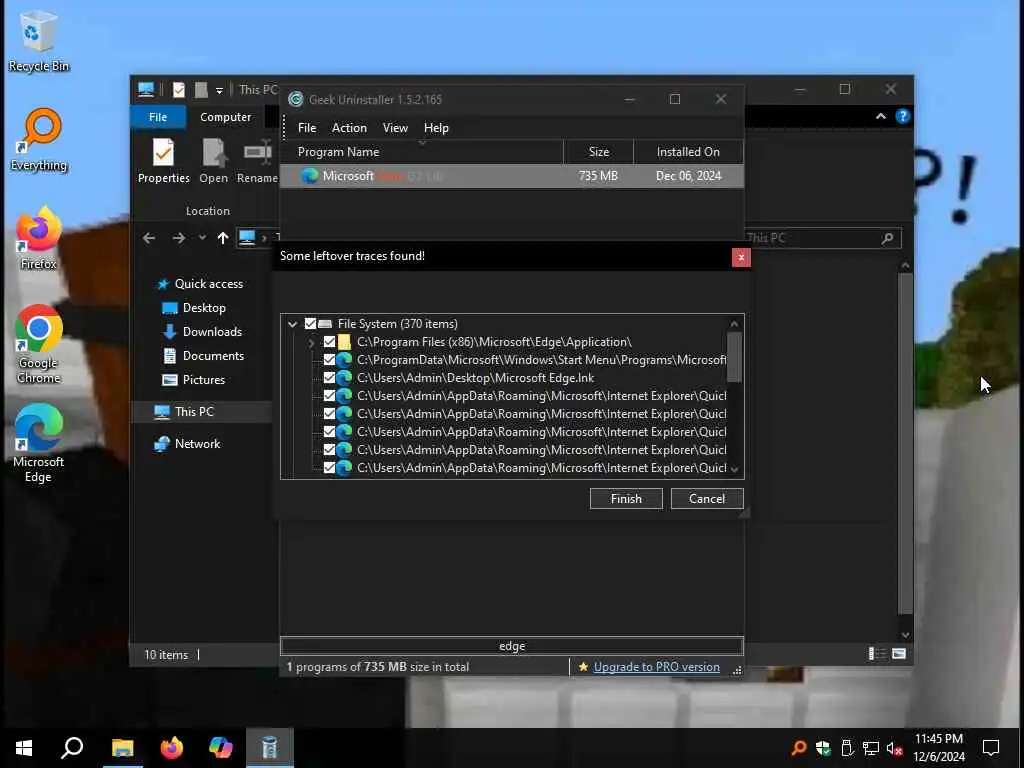
Task: Open the View menu in Geek Uninstaller
Action: click(395, 128)
